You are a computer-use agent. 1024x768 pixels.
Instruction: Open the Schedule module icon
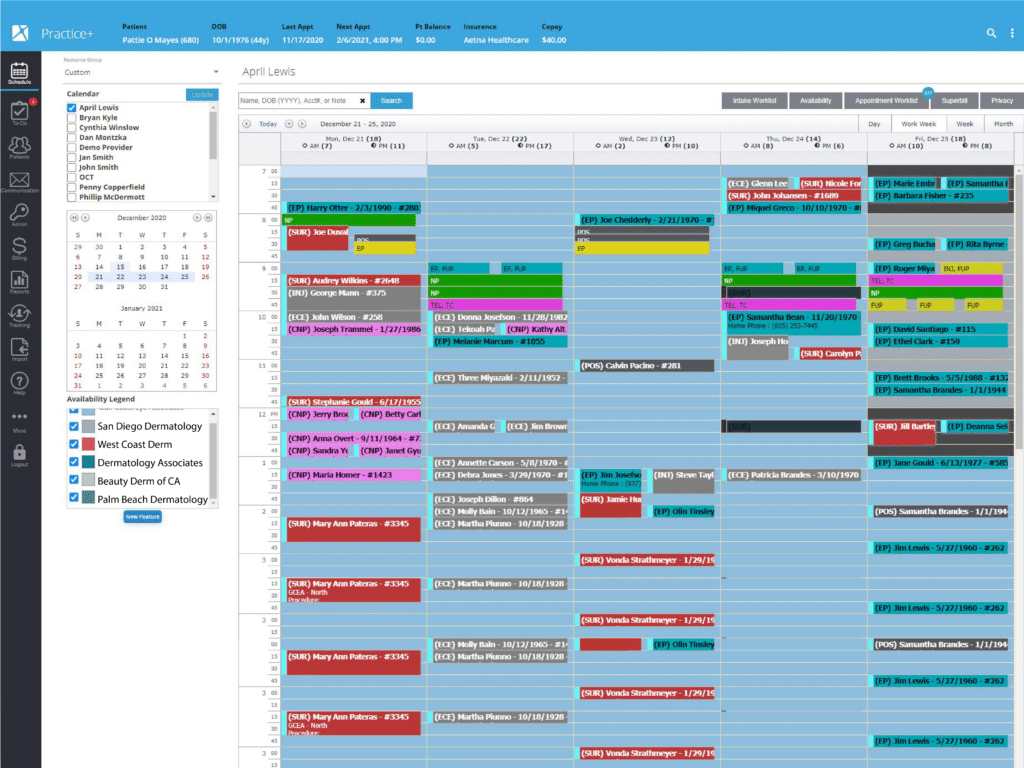(x=19, y=71)
